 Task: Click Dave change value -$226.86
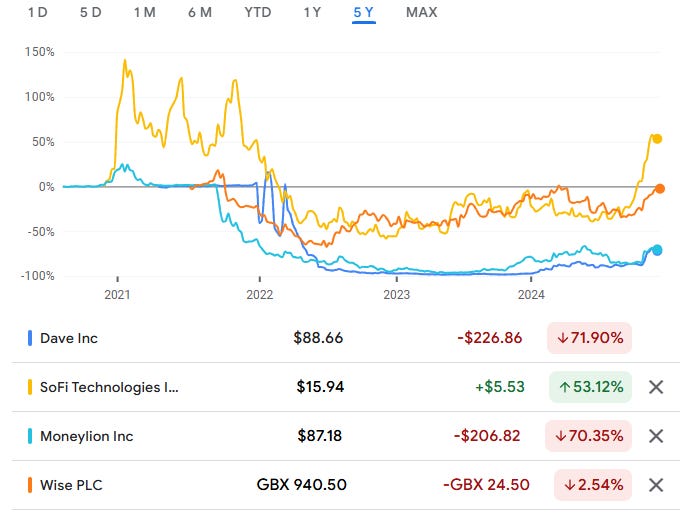coord(490,338)
